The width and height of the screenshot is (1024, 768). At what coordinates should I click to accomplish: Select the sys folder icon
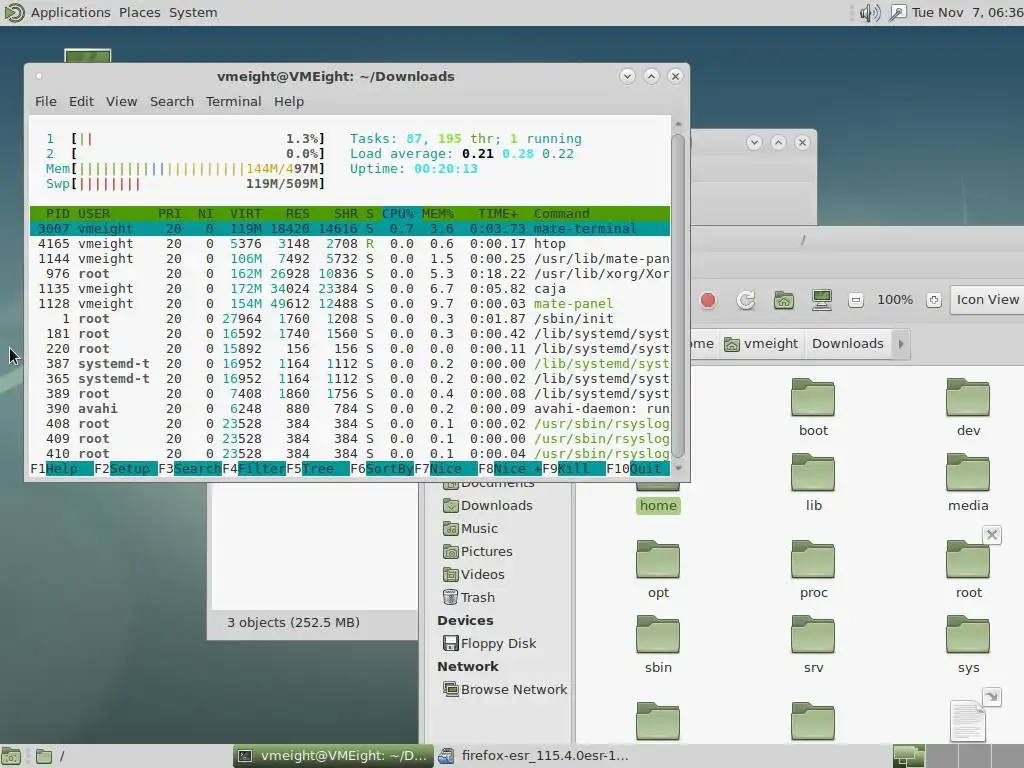pos(968,635)
